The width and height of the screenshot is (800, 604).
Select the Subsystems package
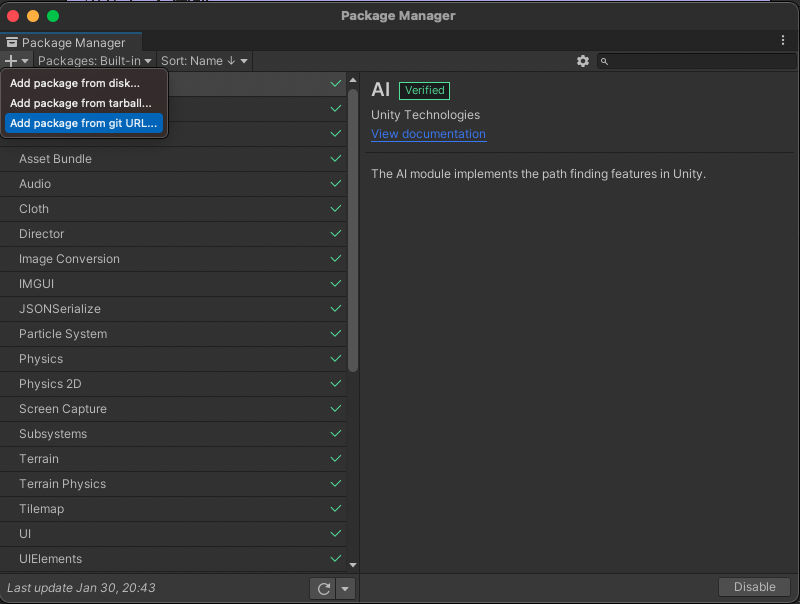click(x=173, y=434)
